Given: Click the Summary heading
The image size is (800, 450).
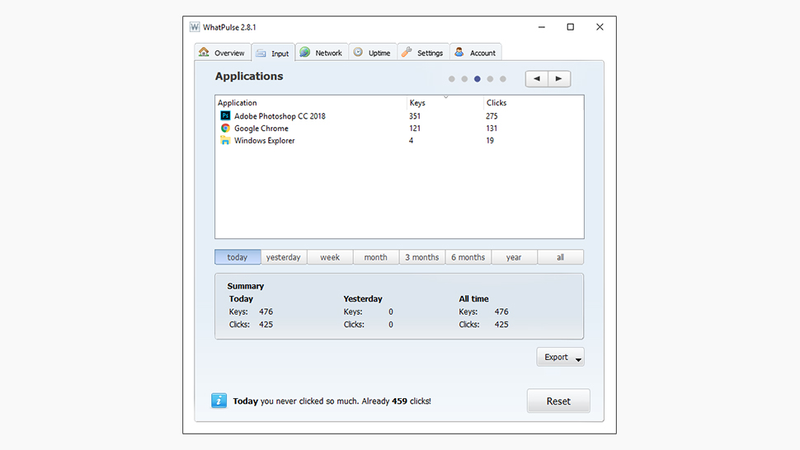Looking at the screenshot, I should [245, 286].
